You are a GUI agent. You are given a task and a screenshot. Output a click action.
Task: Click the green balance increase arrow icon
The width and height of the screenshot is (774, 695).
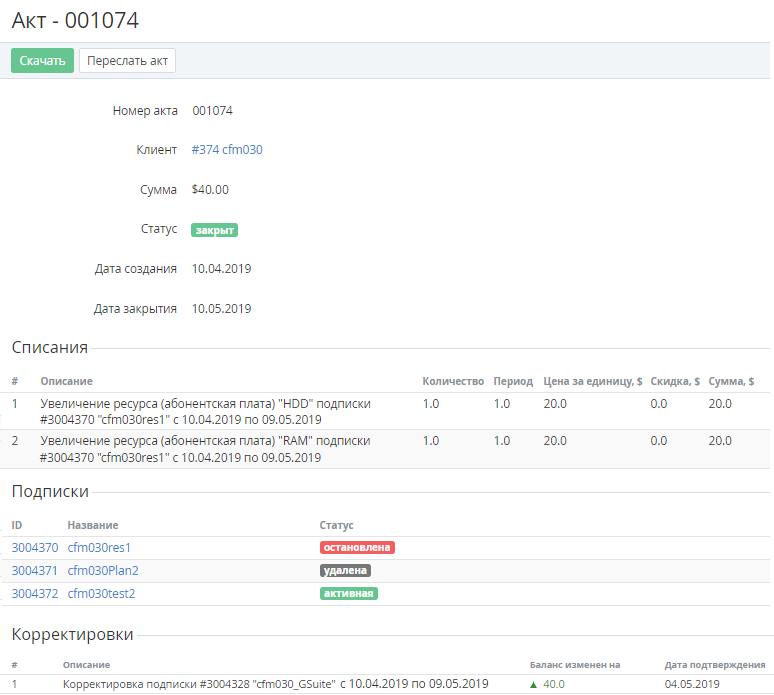pyautogui.click(x=533, y=684)
